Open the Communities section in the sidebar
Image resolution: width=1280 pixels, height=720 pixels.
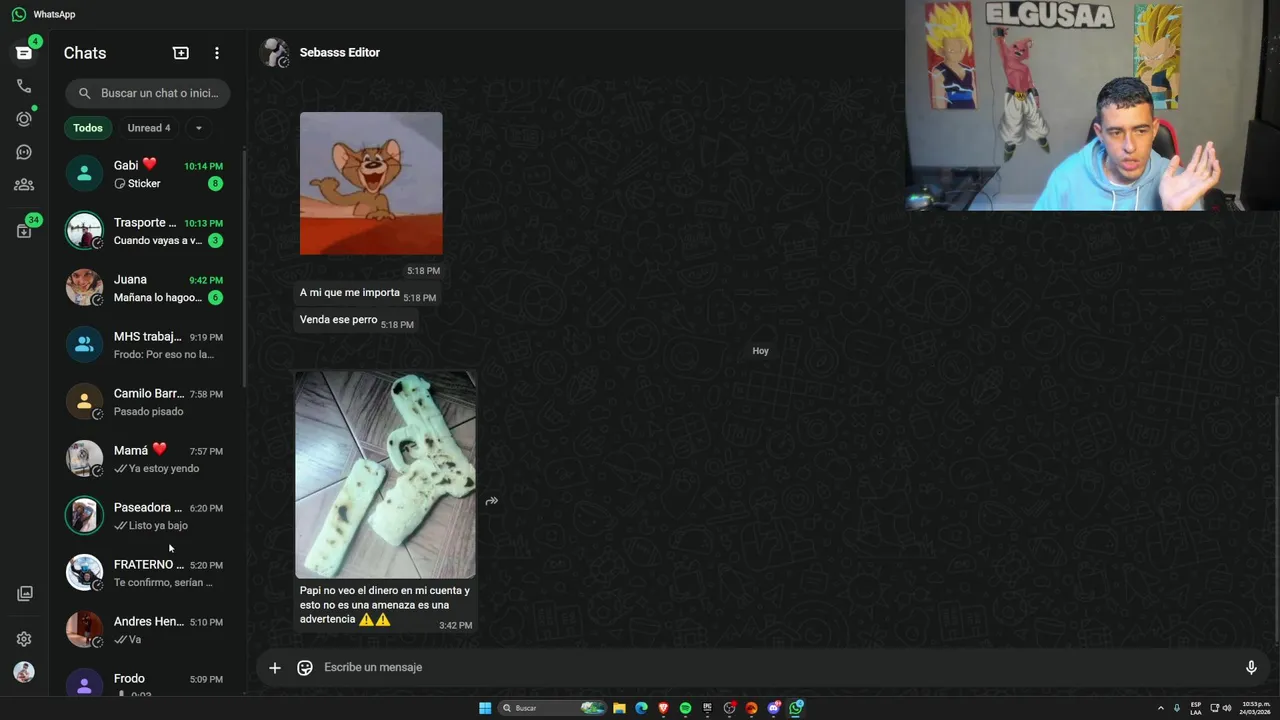pos(24,185)
